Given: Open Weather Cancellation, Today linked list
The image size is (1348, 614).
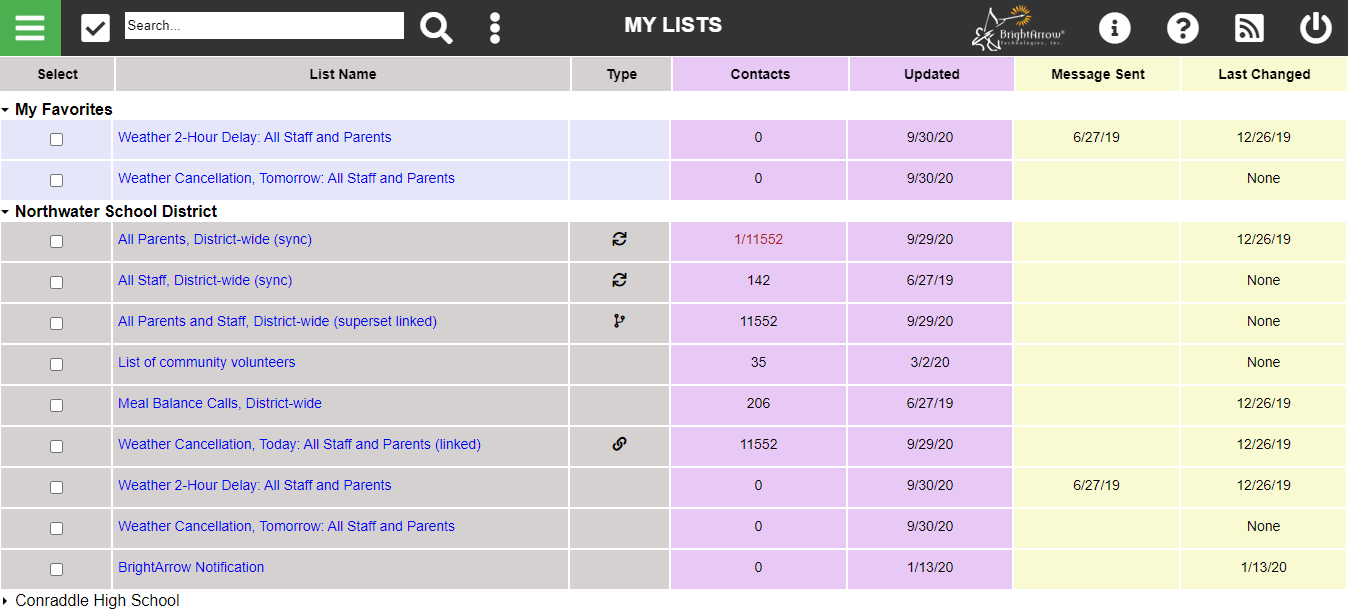Looking at the screenshot, I should (299, 444).
